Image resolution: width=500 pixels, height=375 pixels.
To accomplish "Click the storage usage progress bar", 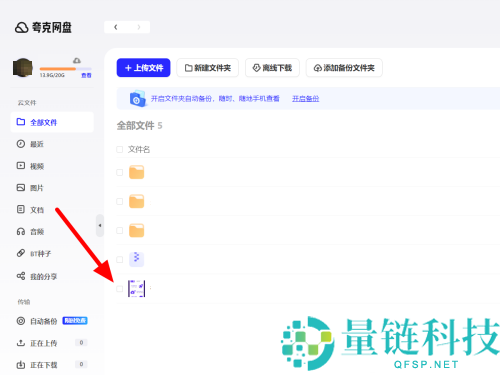I will click(65, 69).
